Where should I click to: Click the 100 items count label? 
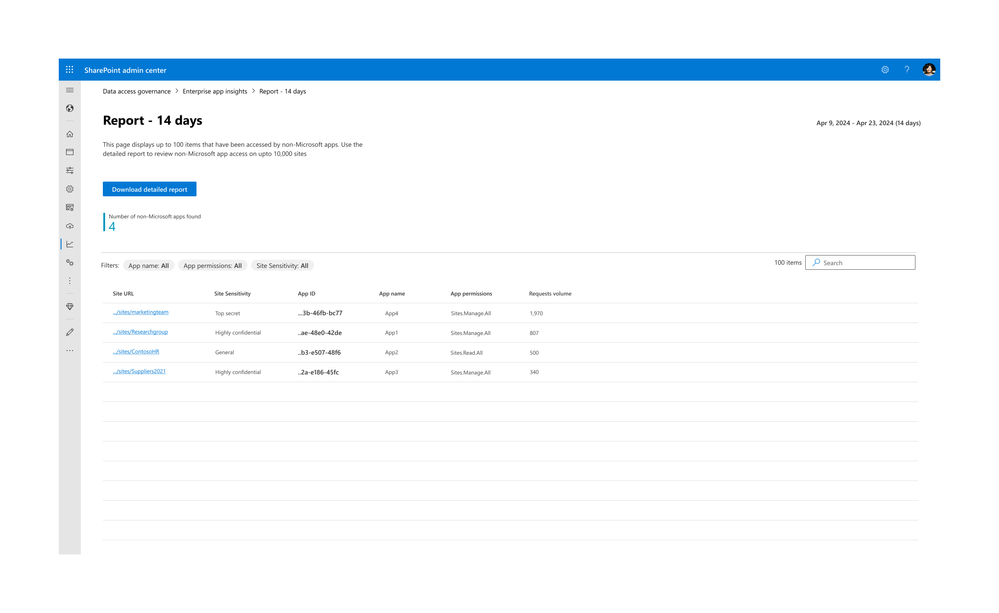[x=787, y=263]
